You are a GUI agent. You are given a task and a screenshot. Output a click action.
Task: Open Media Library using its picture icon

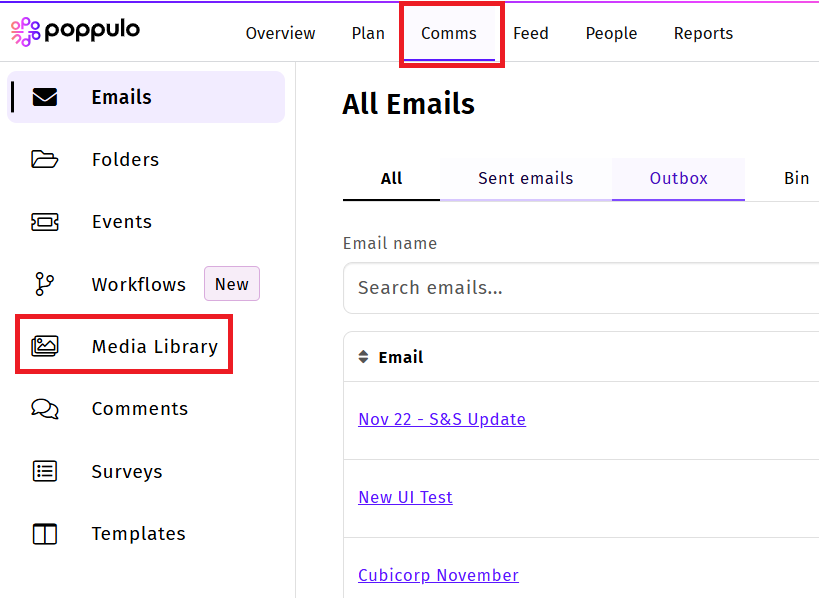click(x=45, y=346)
